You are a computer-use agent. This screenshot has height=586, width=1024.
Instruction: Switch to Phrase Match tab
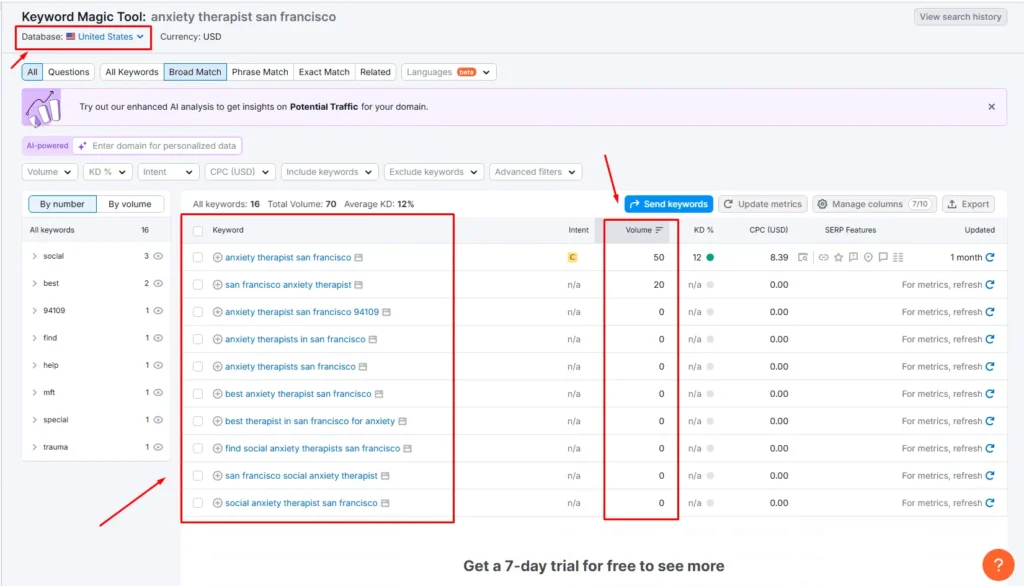point(260,72)
